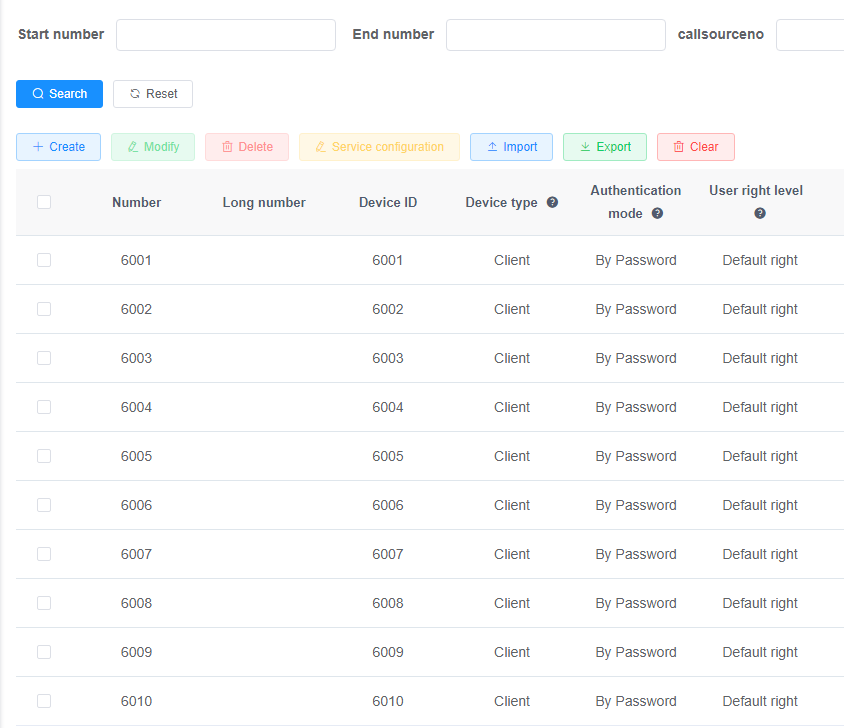
Task: Click Number cell 6008
Action: (x=136, y=603)
